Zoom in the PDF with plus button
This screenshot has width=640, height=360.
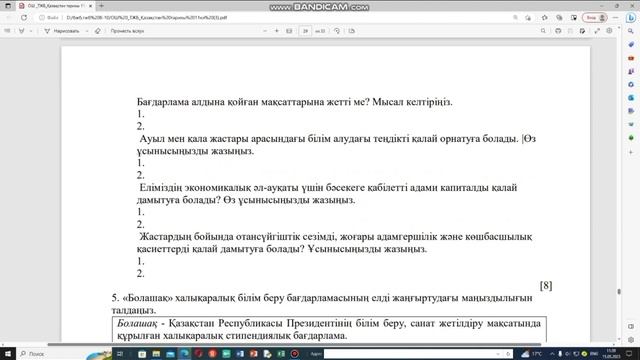[277, 31]
